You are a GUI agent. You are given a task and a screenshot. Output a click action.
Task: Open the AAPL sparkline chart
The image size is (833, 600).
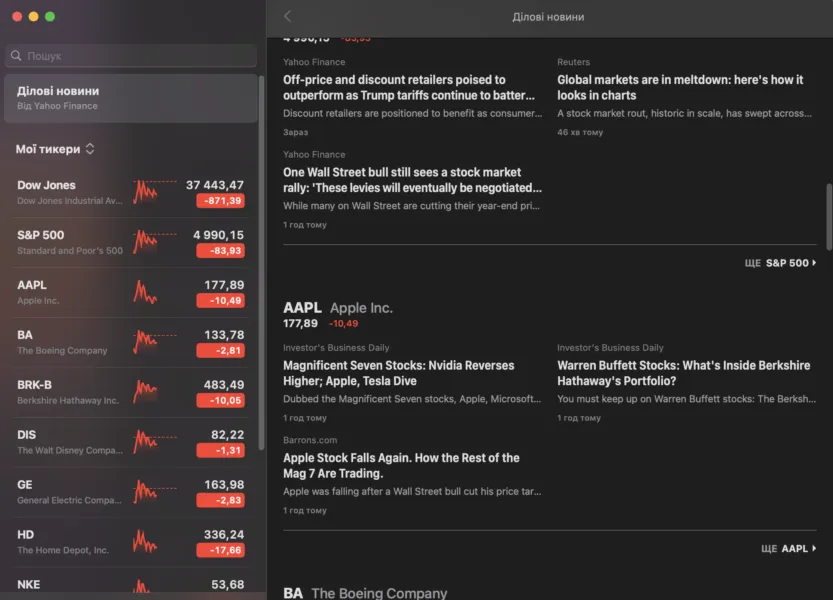point(145,292)
